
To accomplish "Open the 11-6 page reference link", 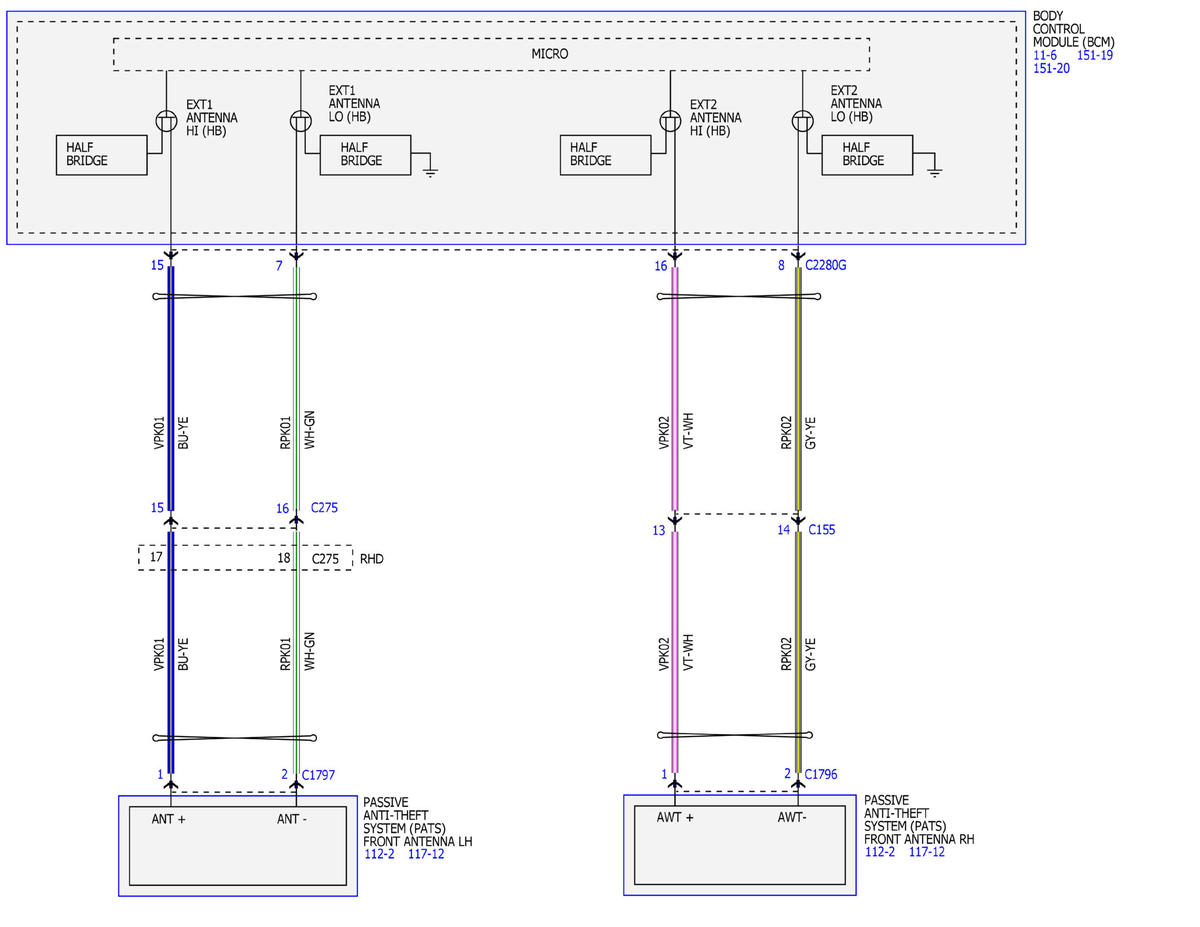I will 1045,55.
